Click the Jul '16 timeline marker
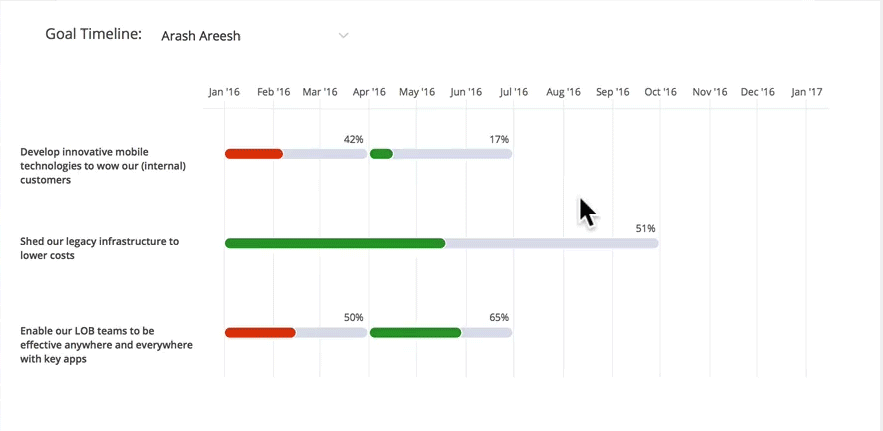Screen dimensions: 883x431 click(514, 92)
